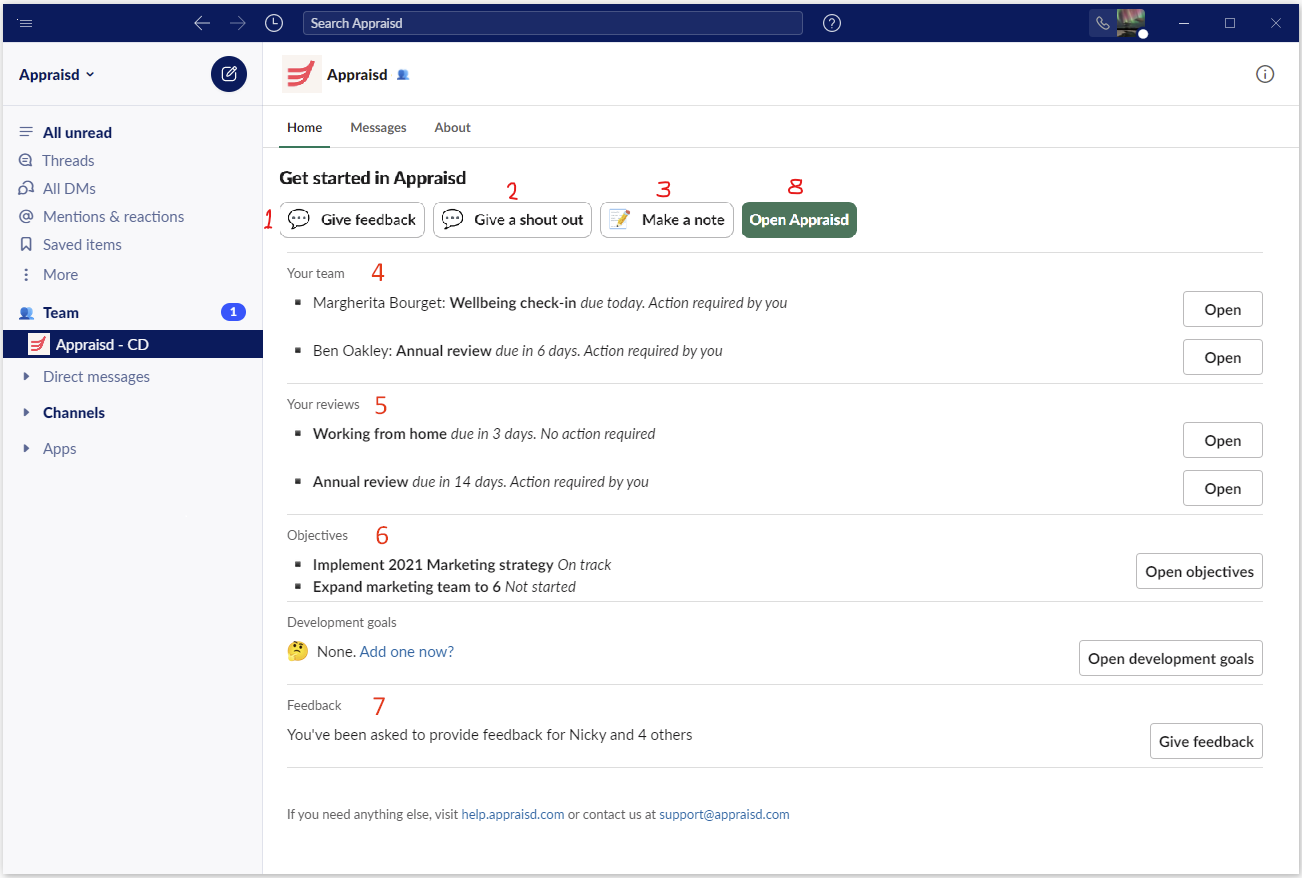
Task: Click Implement 2021 Marketing strategy objective
Action: [433, 564]
